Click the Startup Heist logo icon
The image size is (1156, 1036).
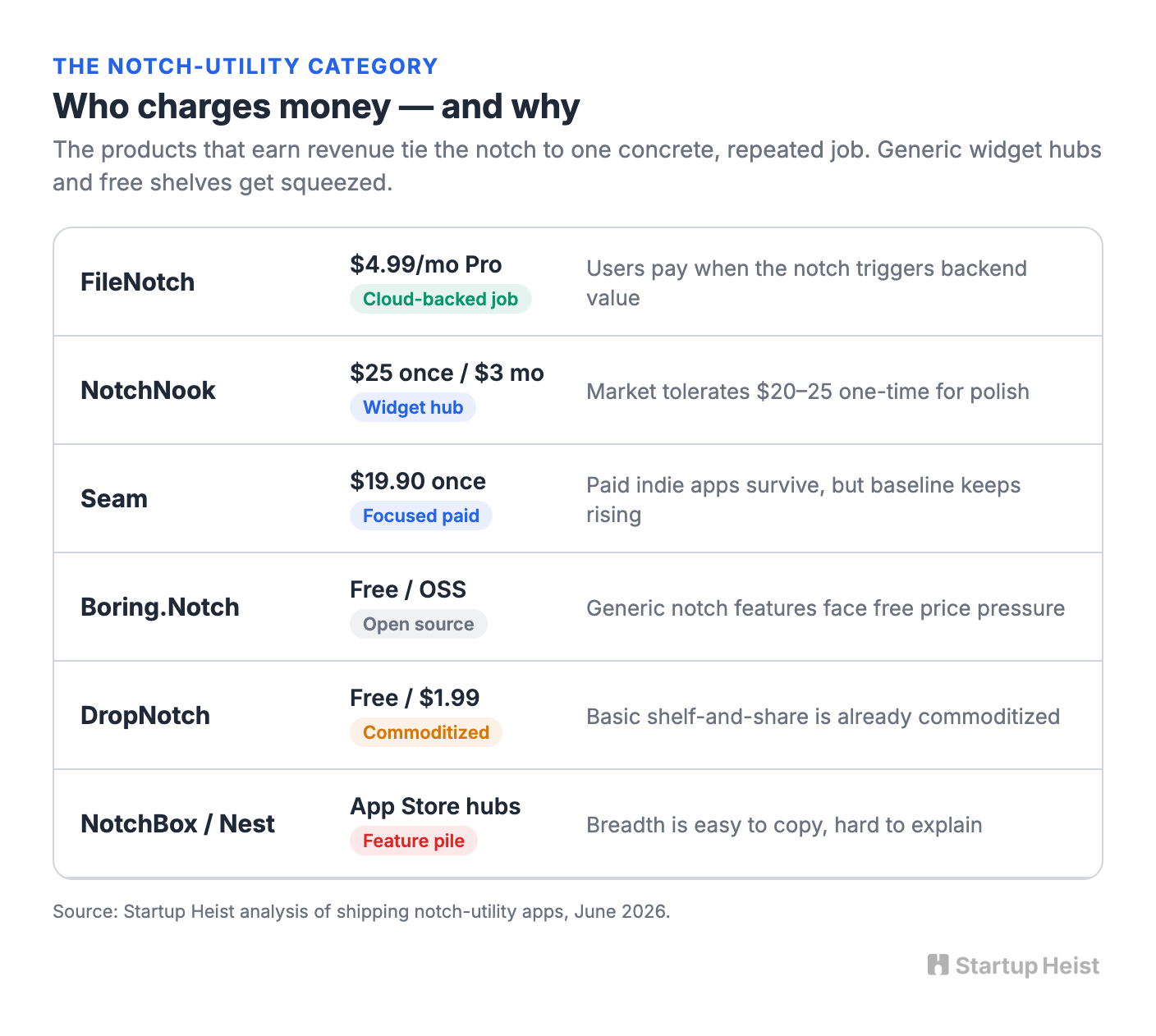coord(938,965)
